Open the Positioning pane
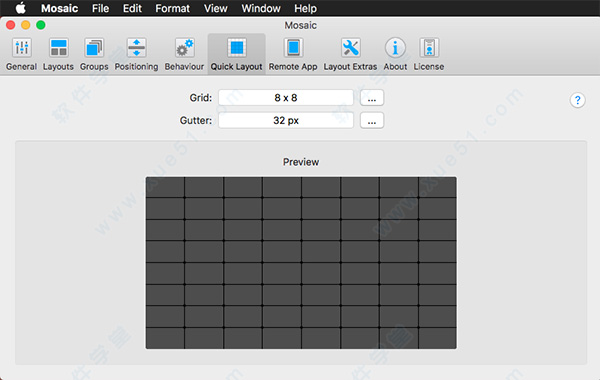Viewport: 600px width, 380px height. click(136, 54)
